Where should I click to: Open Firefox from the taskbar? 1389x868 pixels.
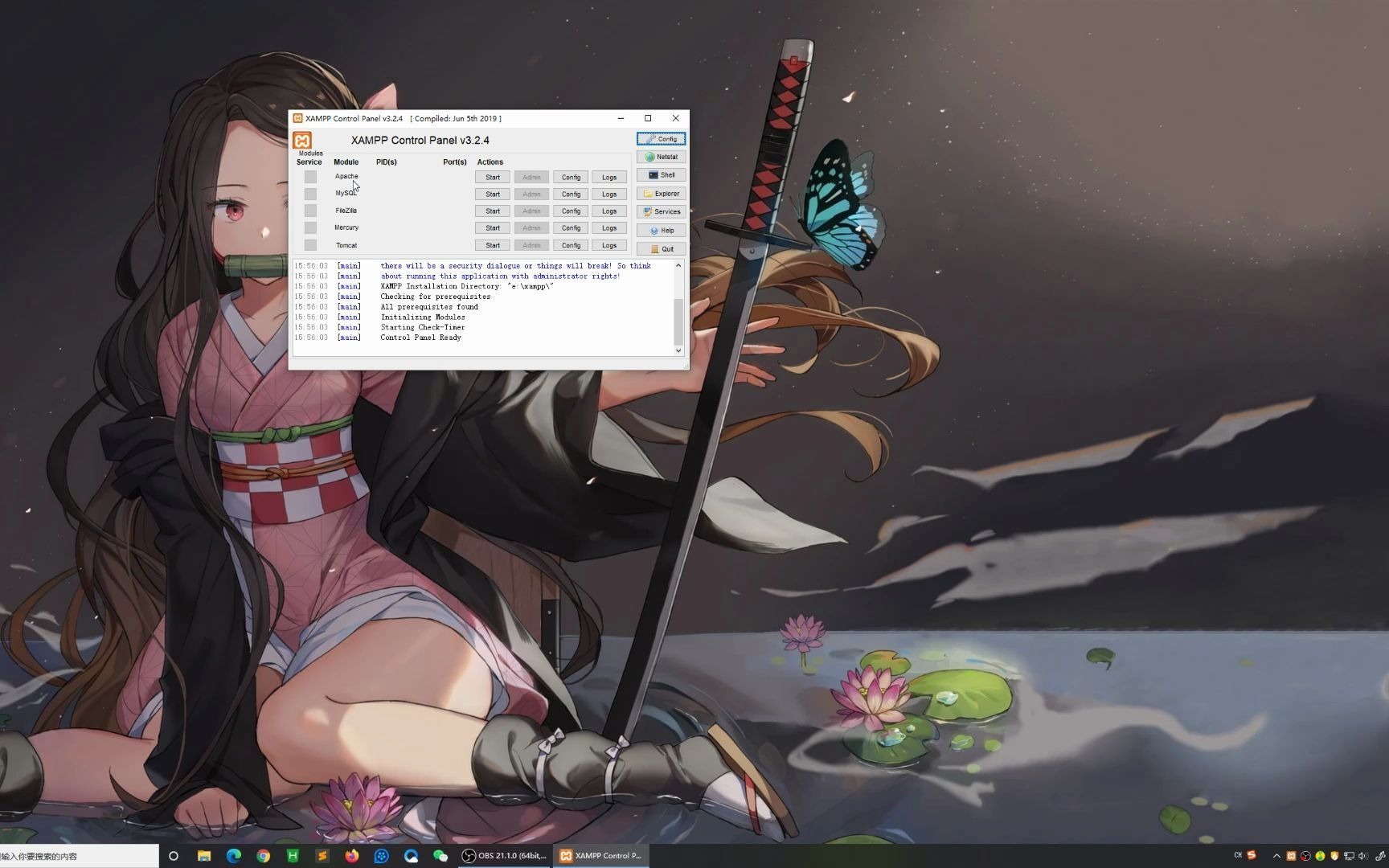pos(352,856)
